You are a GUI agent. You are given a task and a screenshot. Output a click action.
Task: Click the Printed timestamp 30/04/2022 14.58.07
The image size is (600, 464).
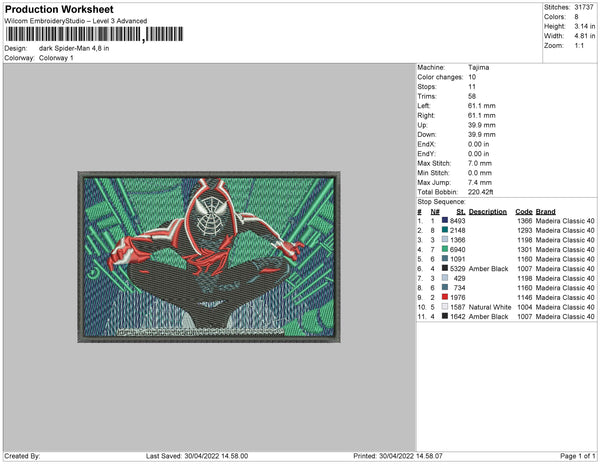coord(411,456)
